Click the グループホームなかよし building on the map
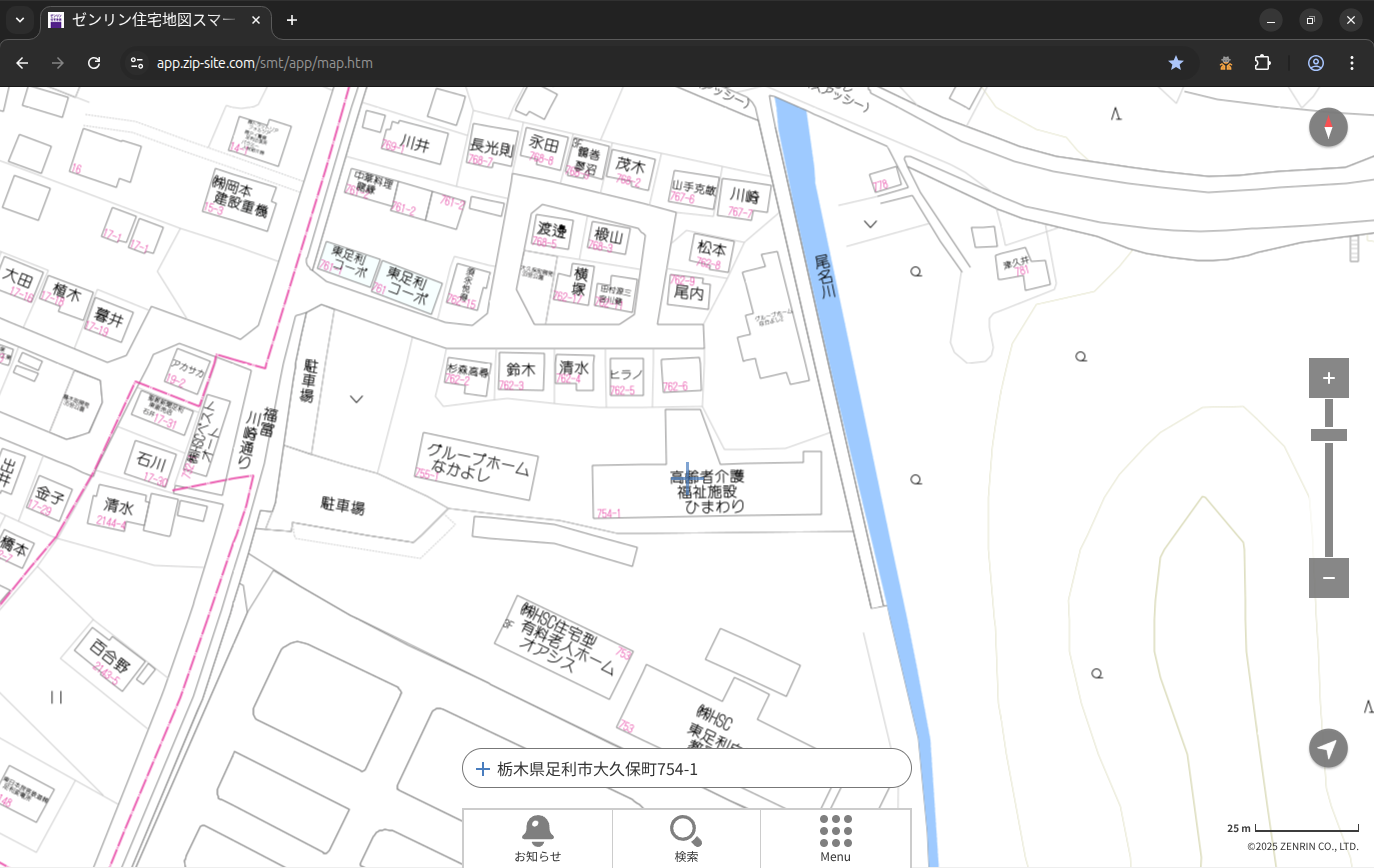 (476, 467)
